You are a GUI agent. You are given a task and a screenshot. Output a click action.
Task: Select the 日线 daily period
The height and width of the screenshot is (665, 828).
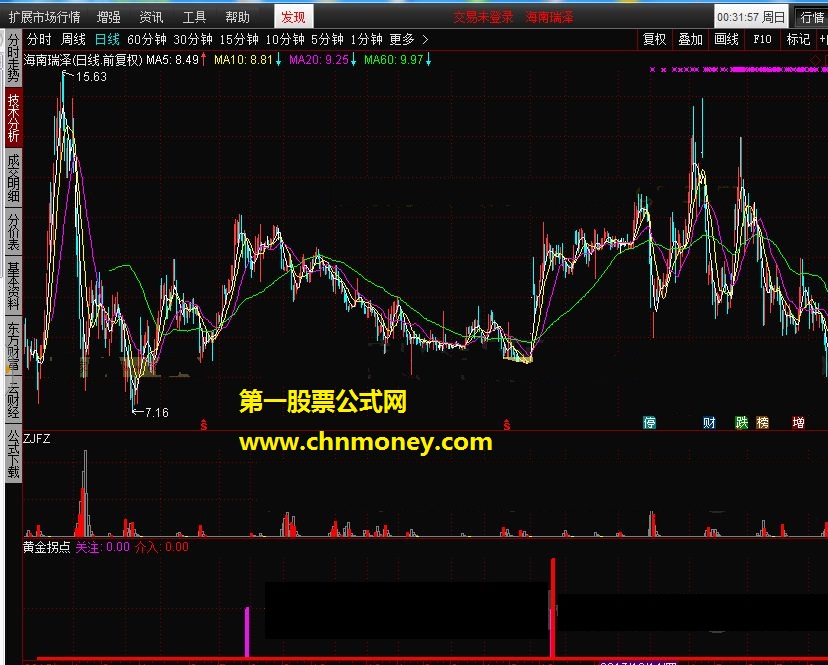point(107,40)
